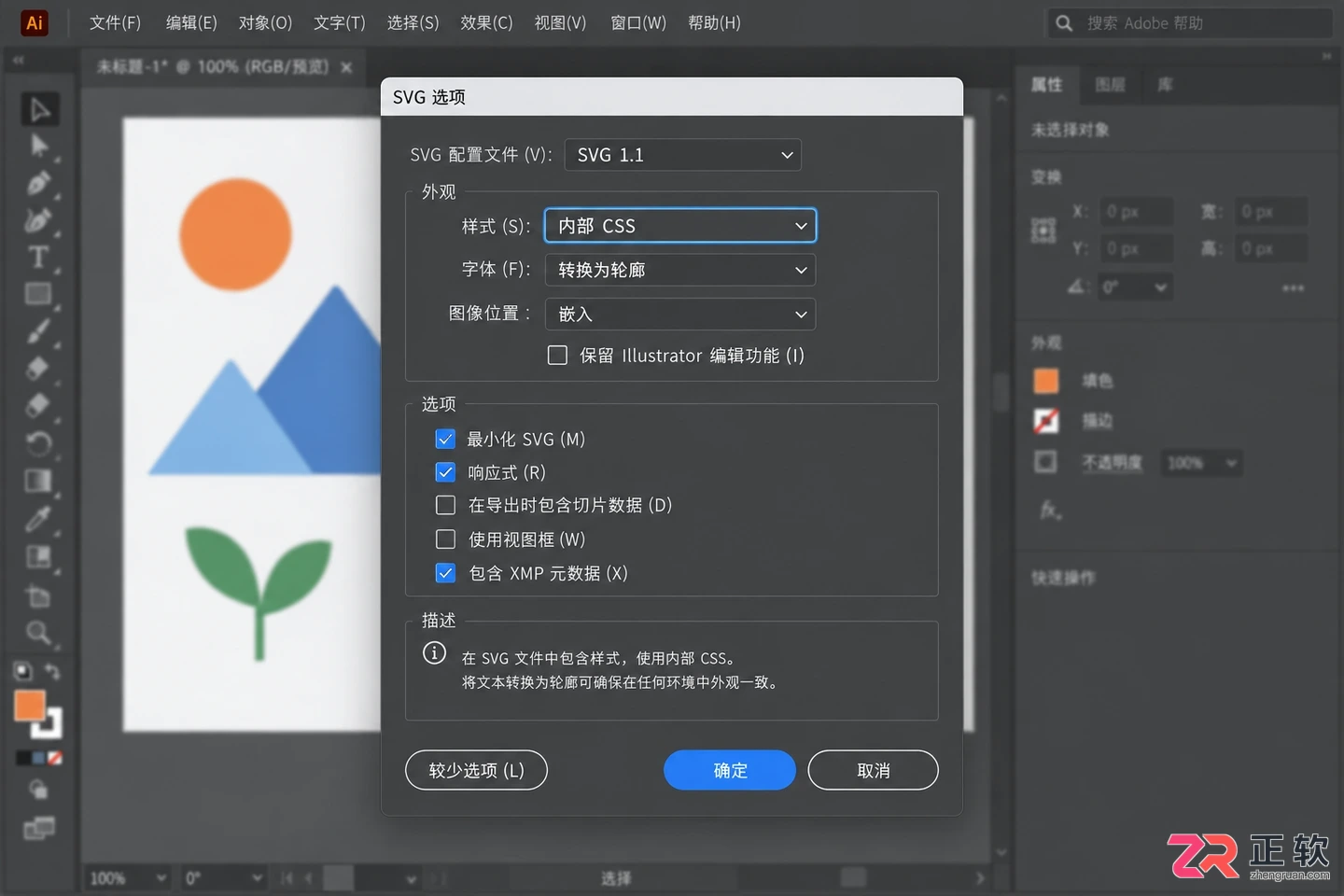Click the orange fill swatch in properties panel

click(x=1046, y=381)
